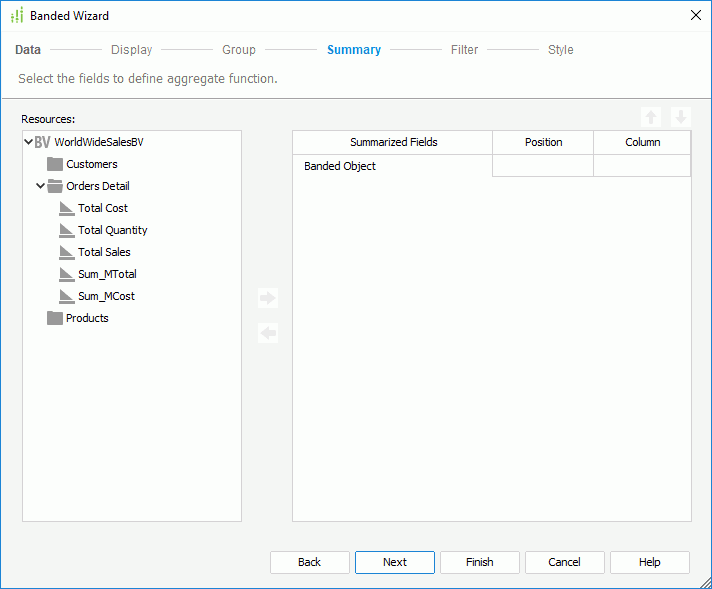
Task: Go to the Filter wizard step
Action: tap(465, 49)
